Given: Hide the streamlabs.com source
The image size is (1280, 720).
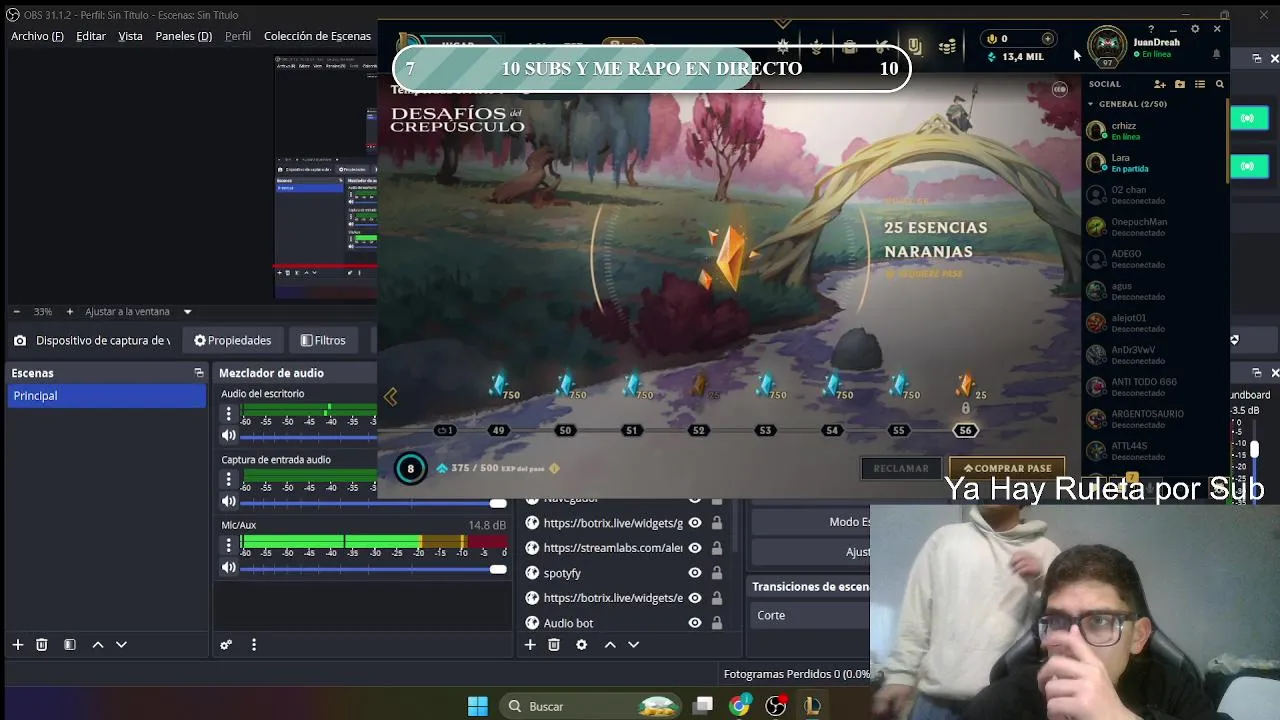Looking at the screenshot, I should [694, 548].
